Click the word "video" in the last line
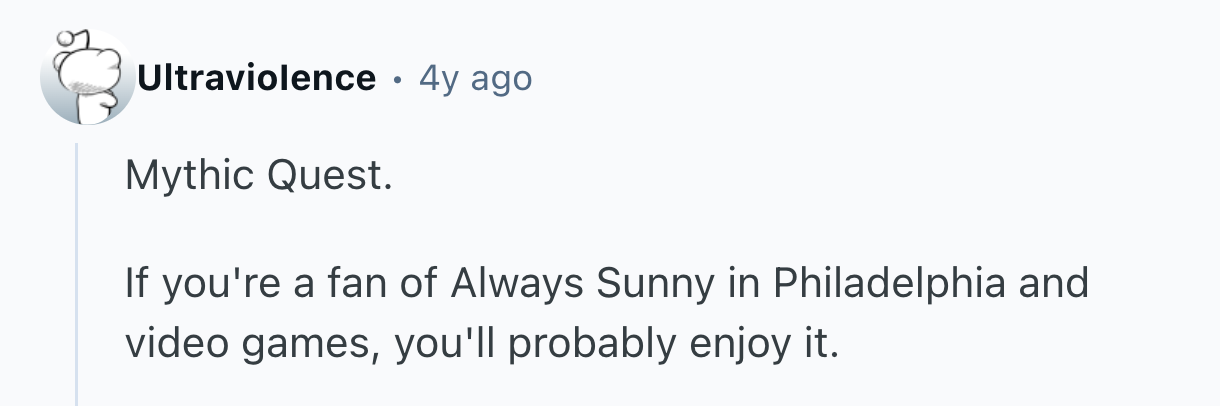This screenshot has height=406, width=1220. pyautogui.click(x=170, y=344)
